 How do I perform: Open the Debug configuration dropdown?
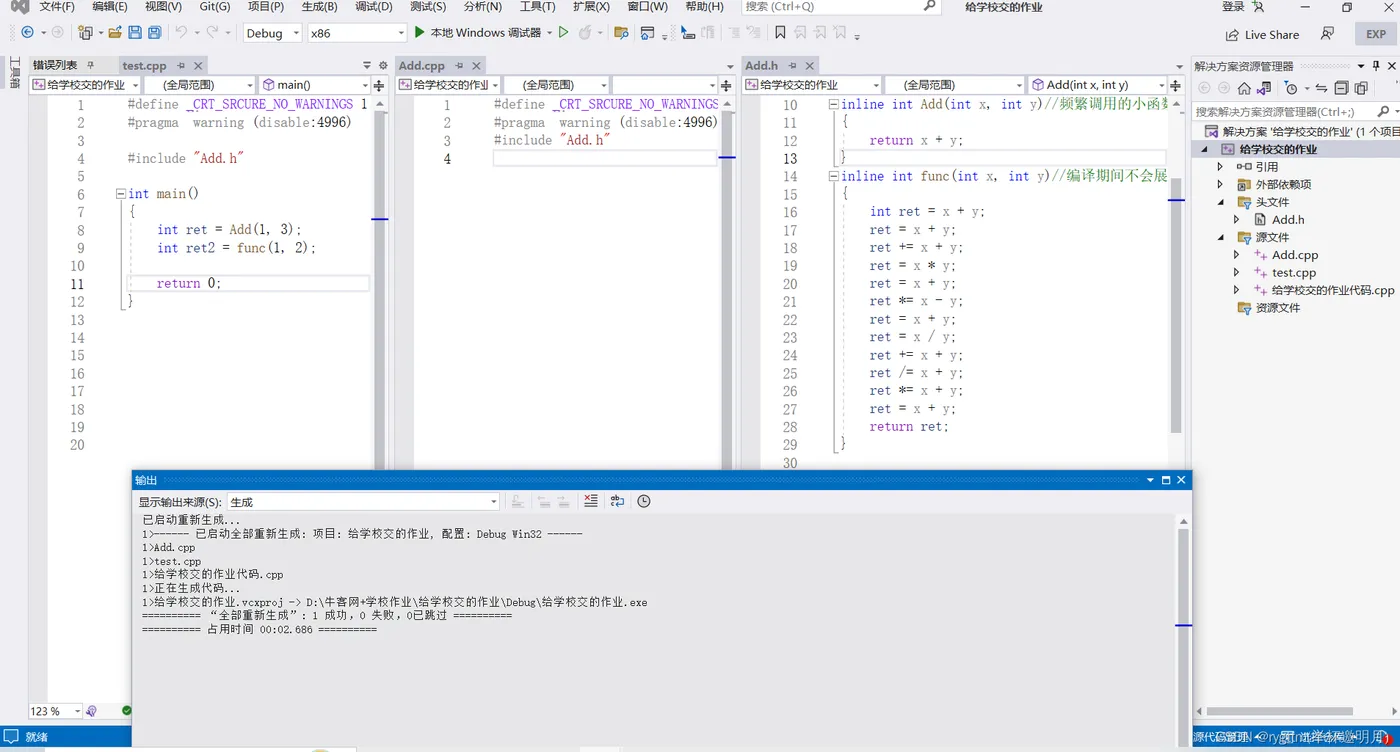[272, 33]
